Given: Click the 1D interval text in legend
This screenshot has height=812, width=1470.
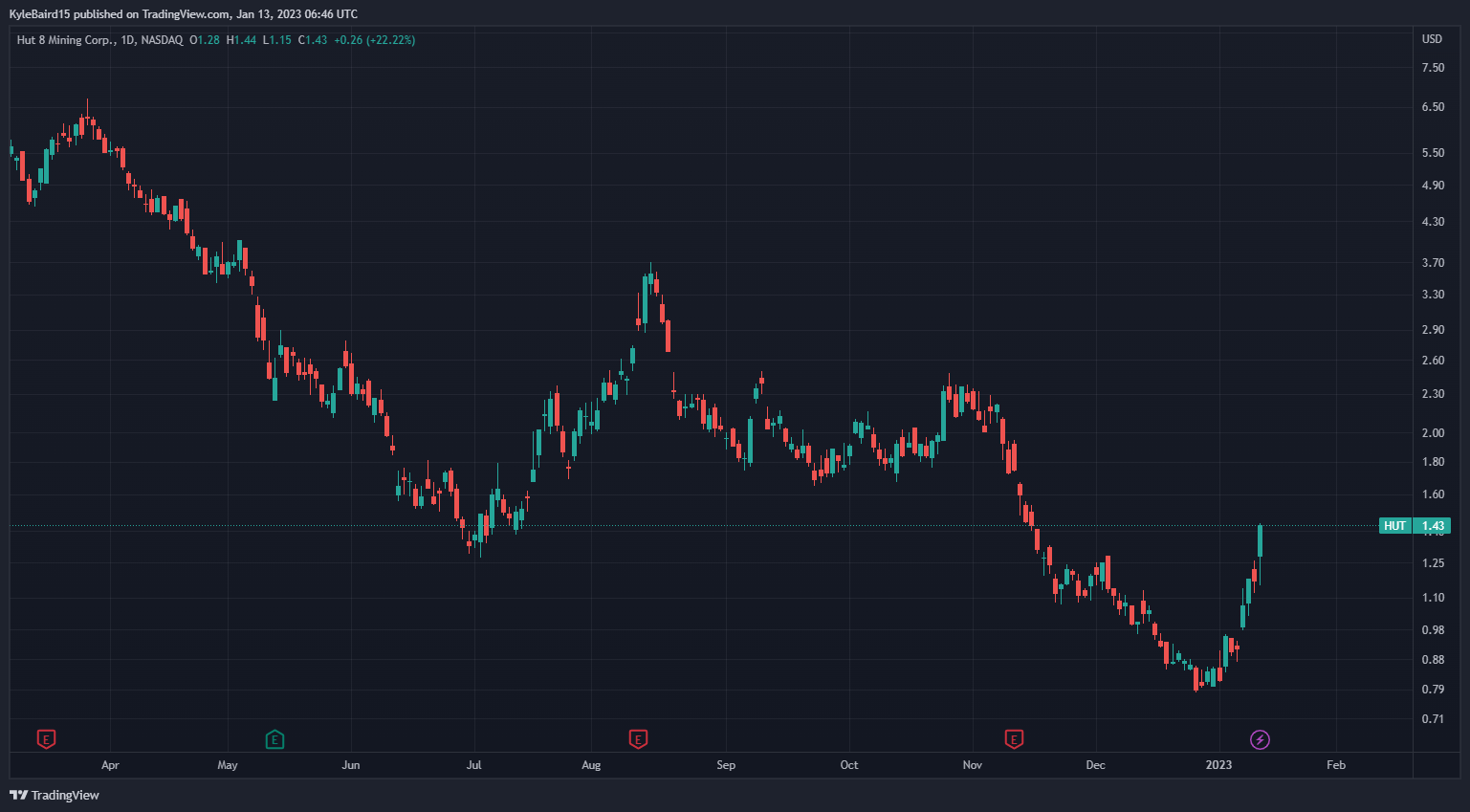Looking at the screenshot, I should (x=128, y=40).
